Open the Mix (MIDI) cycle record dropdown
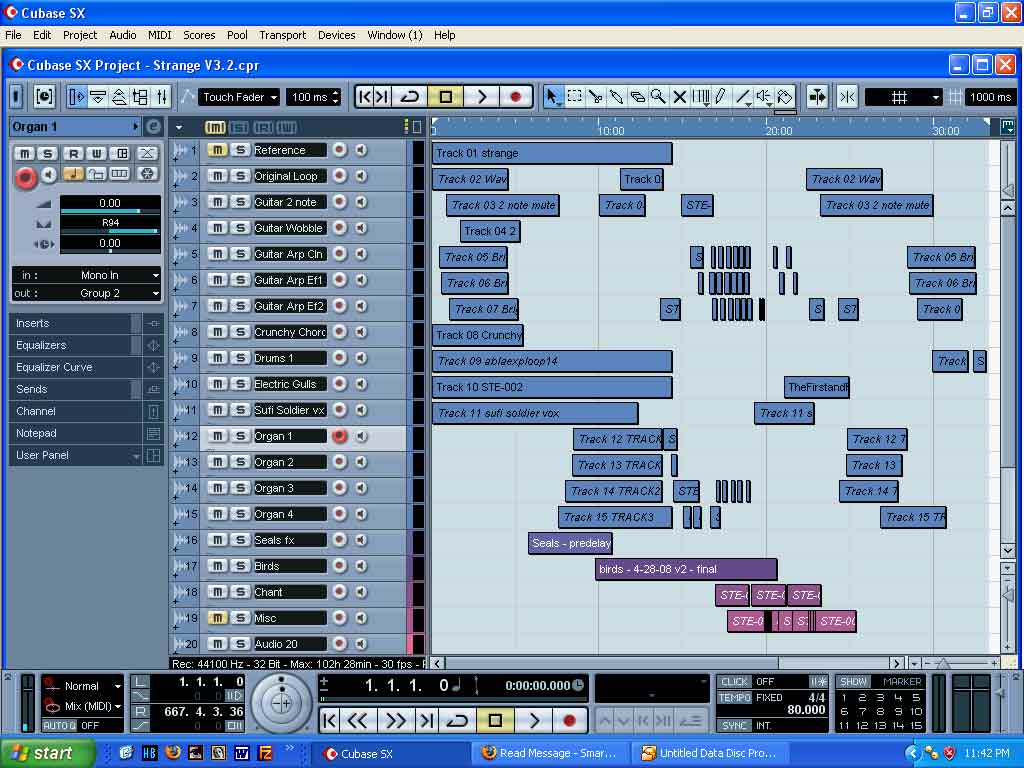Viewport: 1024px width, 768px height. pyautogui.click(x=82, y=706)
